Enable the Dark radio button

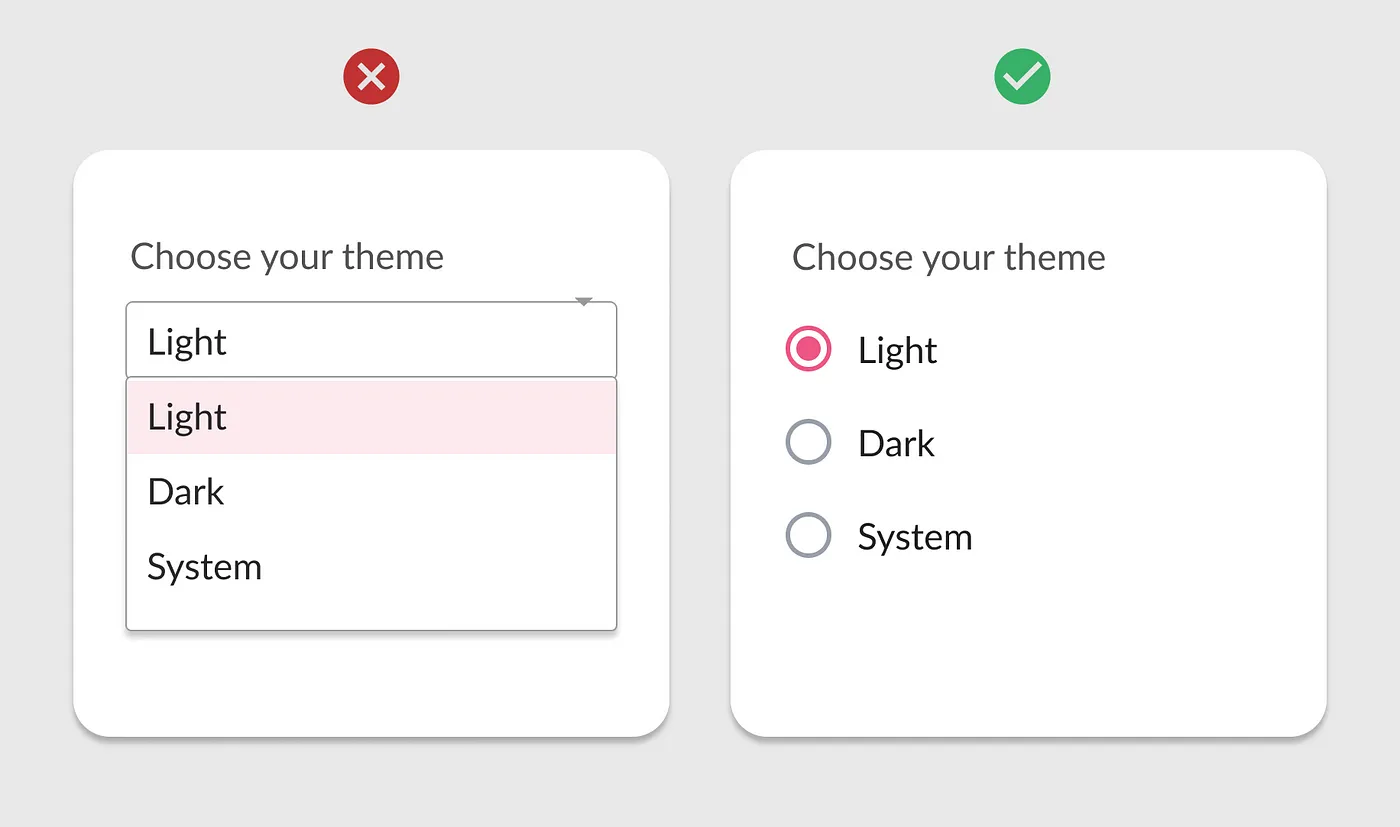coord(808,442)
